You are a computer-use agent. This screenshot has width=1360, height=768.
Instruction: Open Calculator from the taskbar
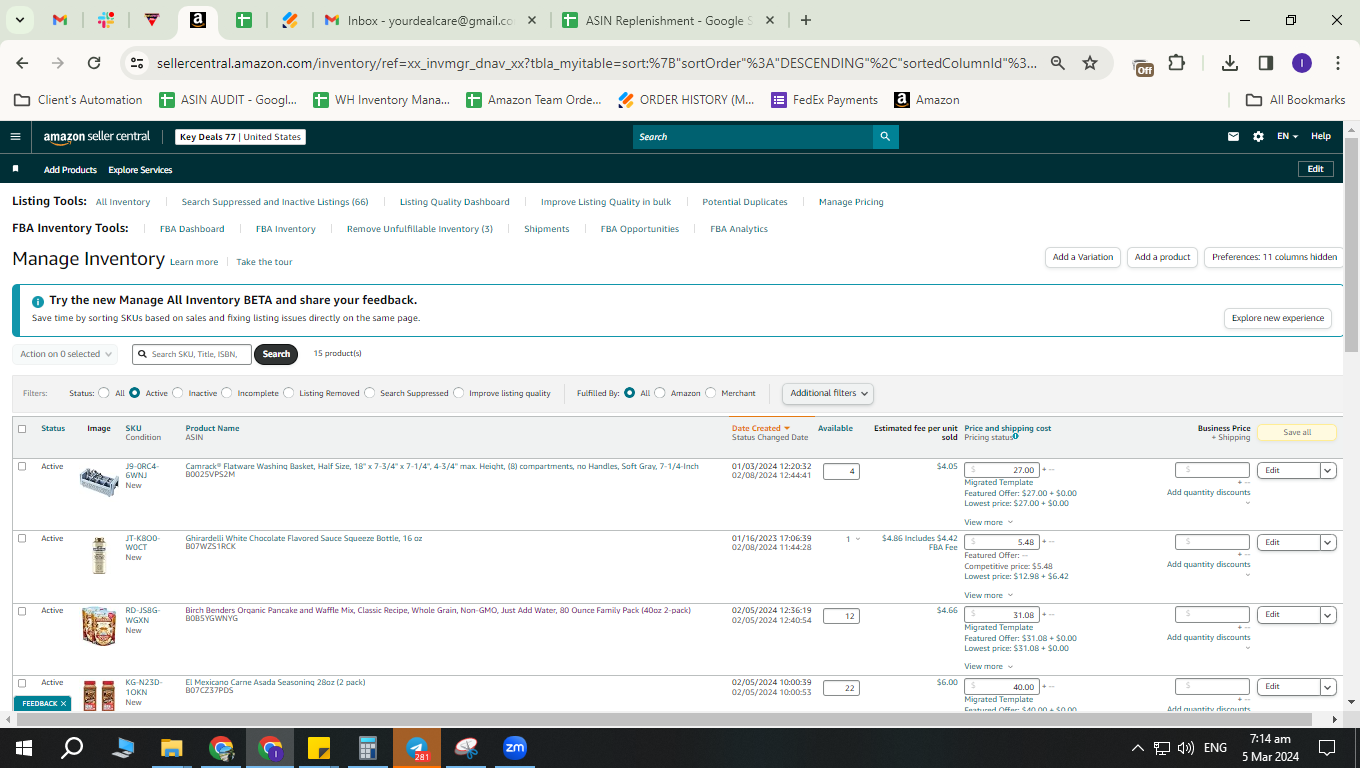(x=368, y=748)
